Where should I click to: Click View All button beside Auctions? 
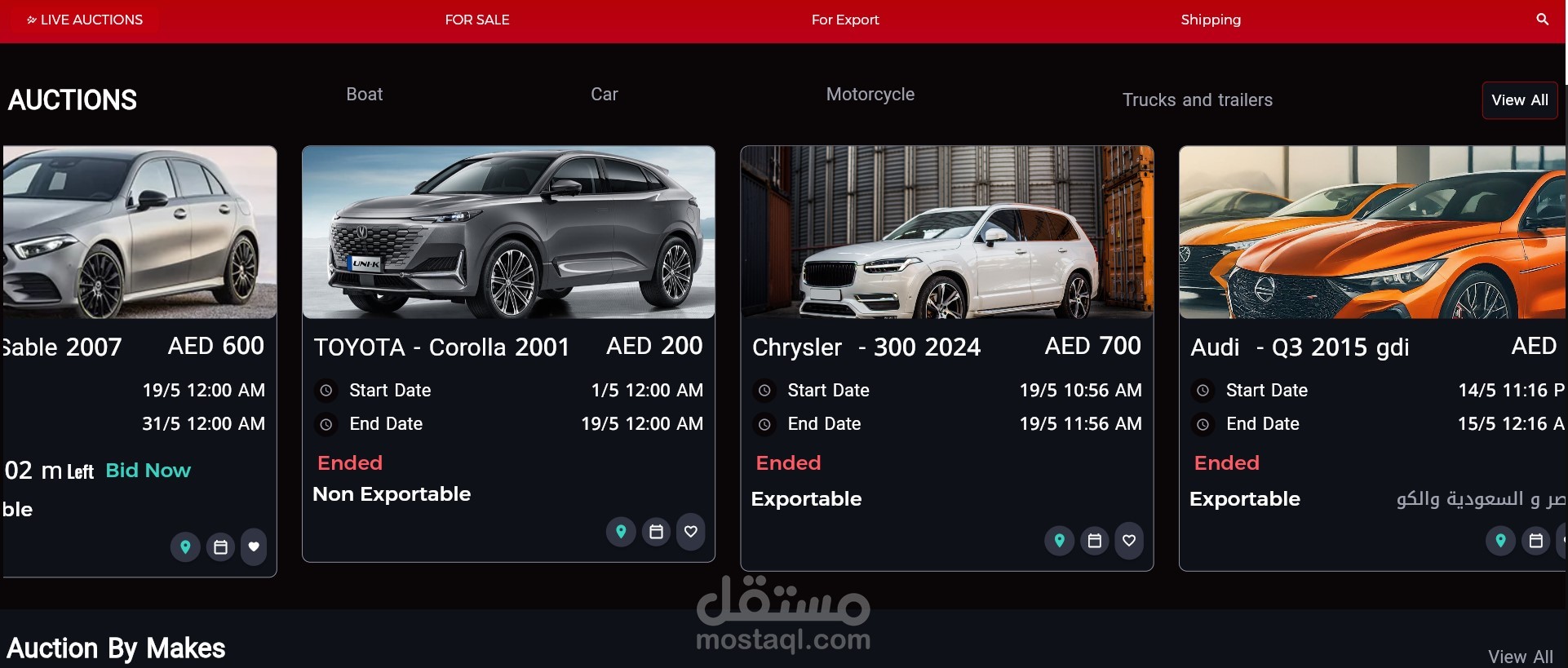click(1520, 100)
